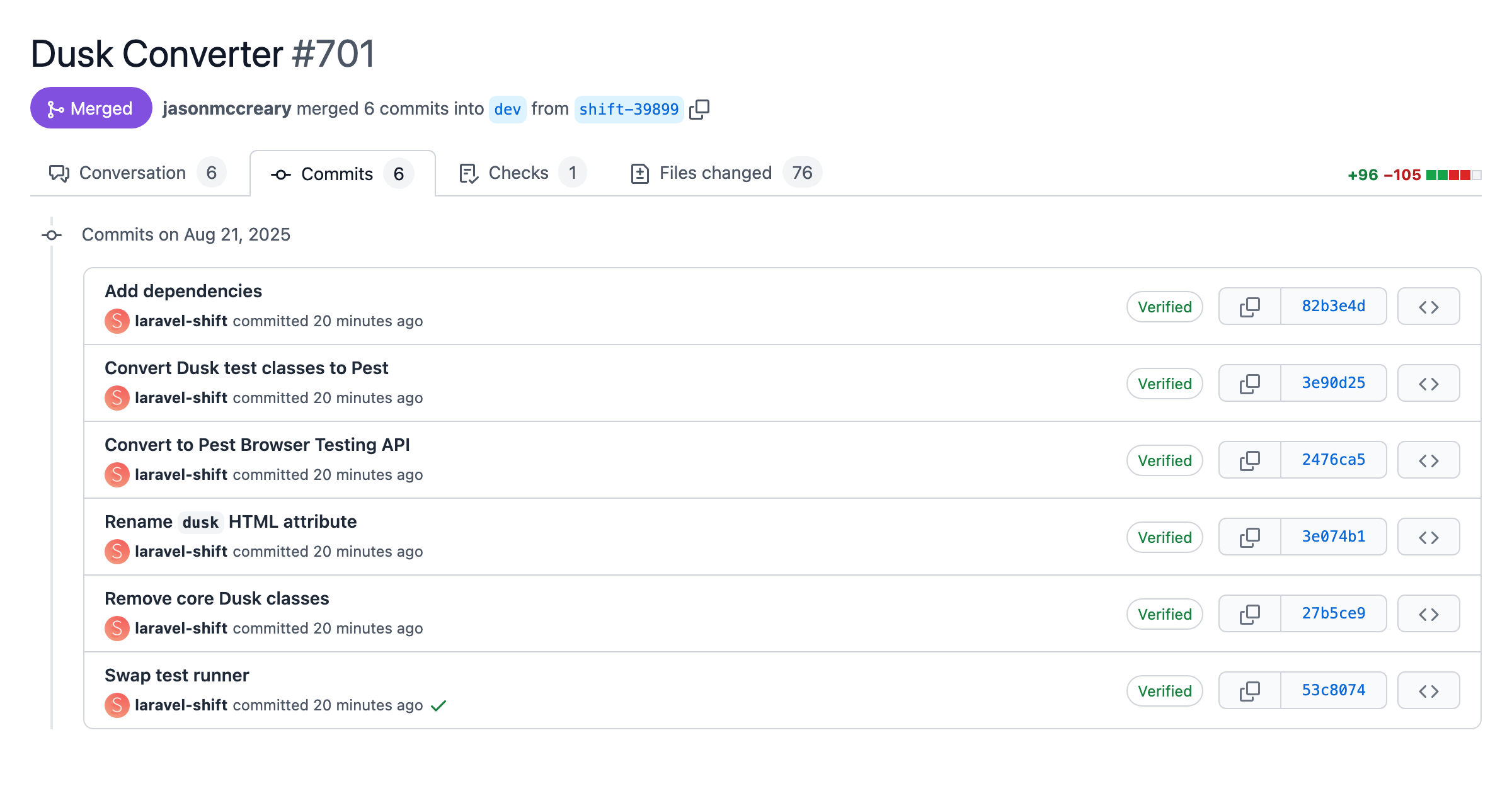Click the Files changed counter showing 76
The width and height of the screenshot is (1512, 791).
click(802, 173)
